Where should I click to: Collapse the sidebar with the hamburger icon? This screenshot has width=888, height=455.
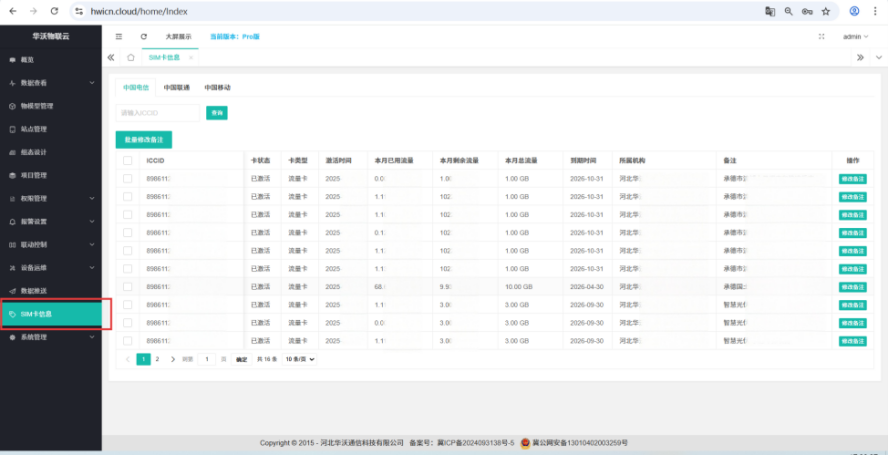(x=119, y=36)
